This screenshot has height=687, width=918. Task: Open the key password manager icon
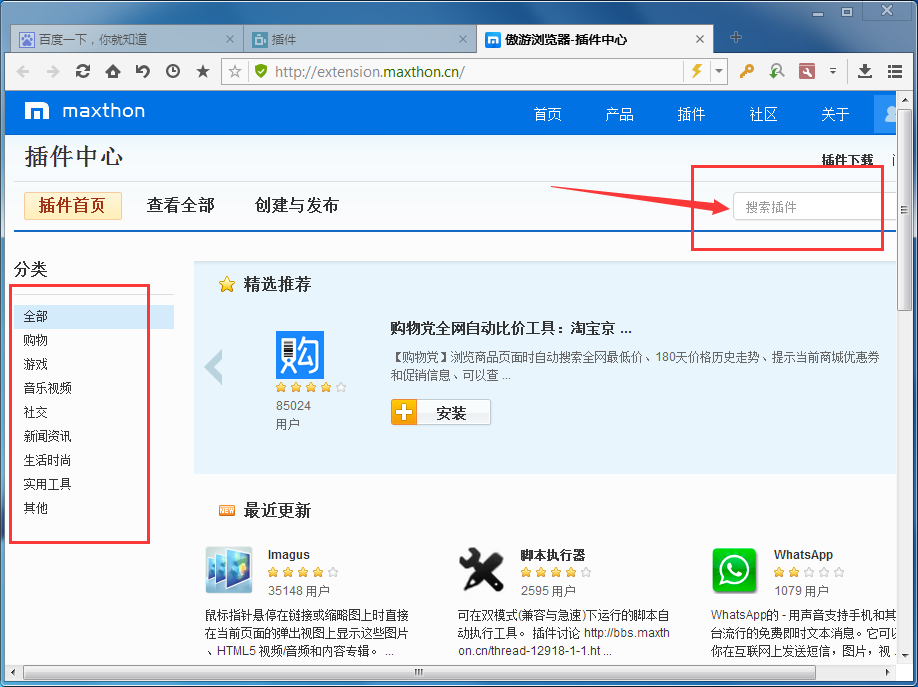point(746,71)
